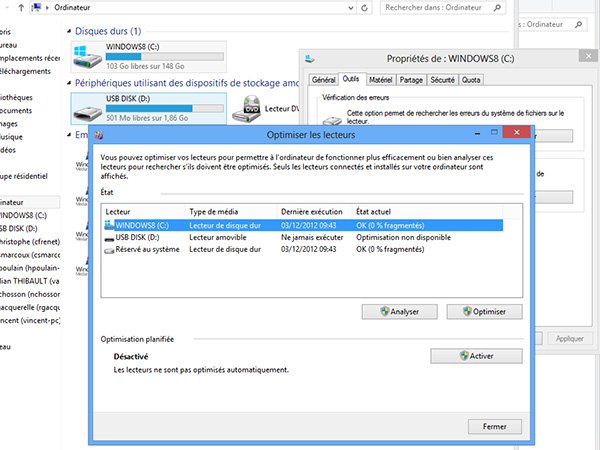Screen dimensions: 600x450
Task: Click the Lecteur column header
Action: [x=145, y=212]
